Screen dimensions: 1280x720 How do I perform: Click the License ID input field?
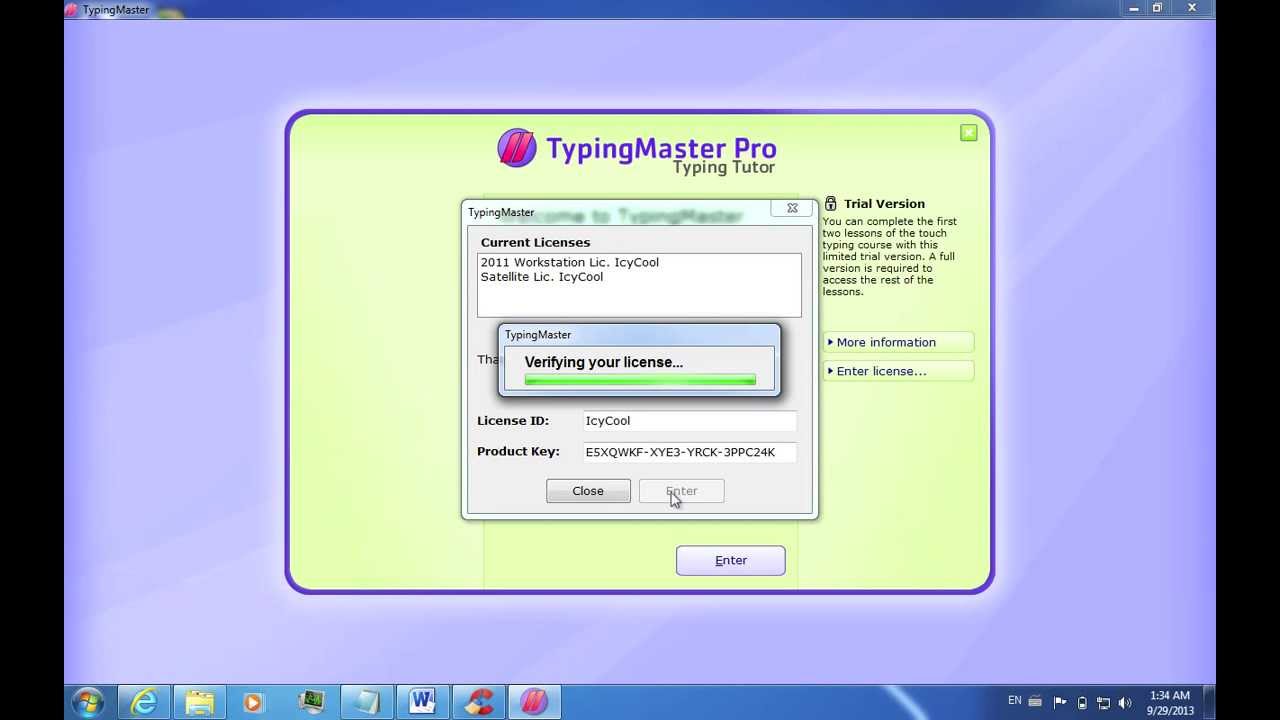(690, 421)
